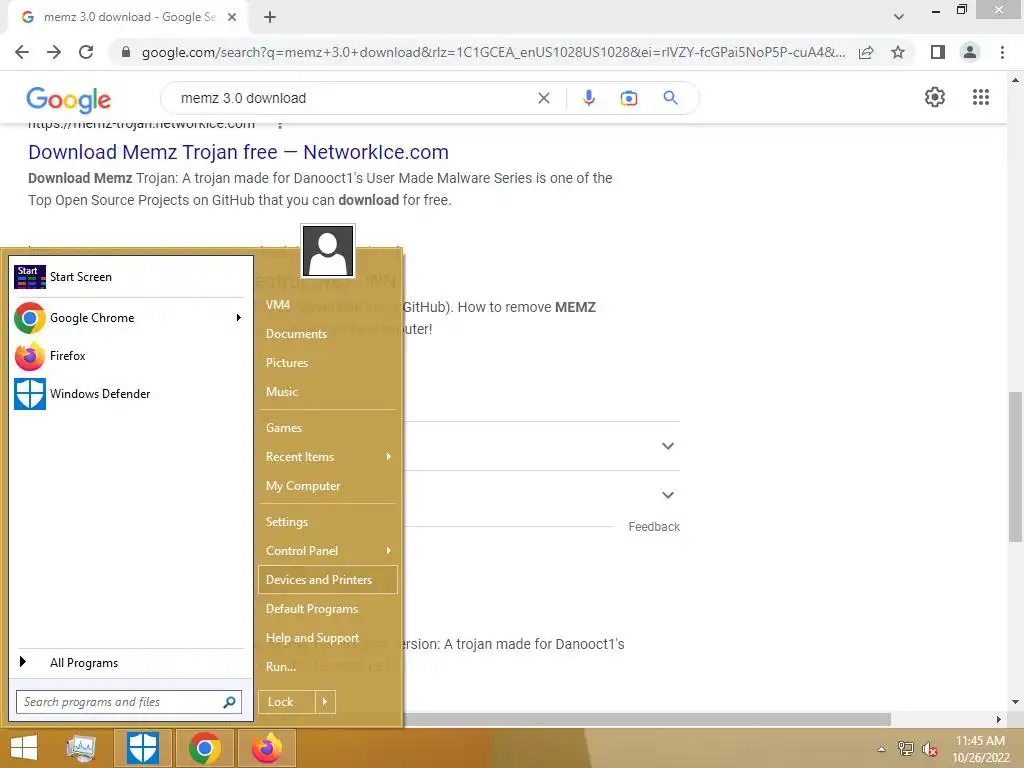
Task: Click the Lock button
Action: (x=287, y=702)
